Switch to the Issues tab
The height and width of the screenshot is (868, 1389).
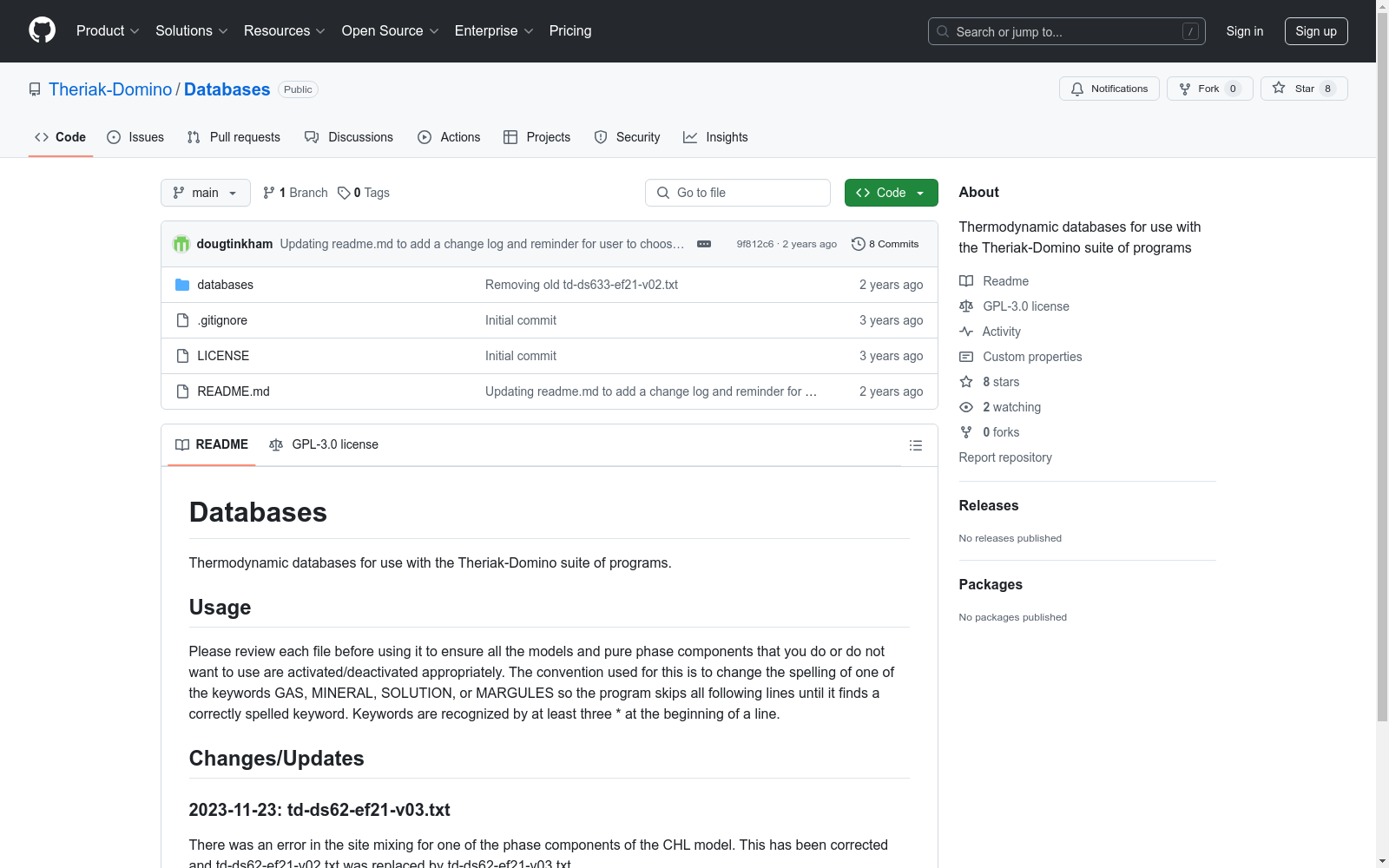pos(135,137)
